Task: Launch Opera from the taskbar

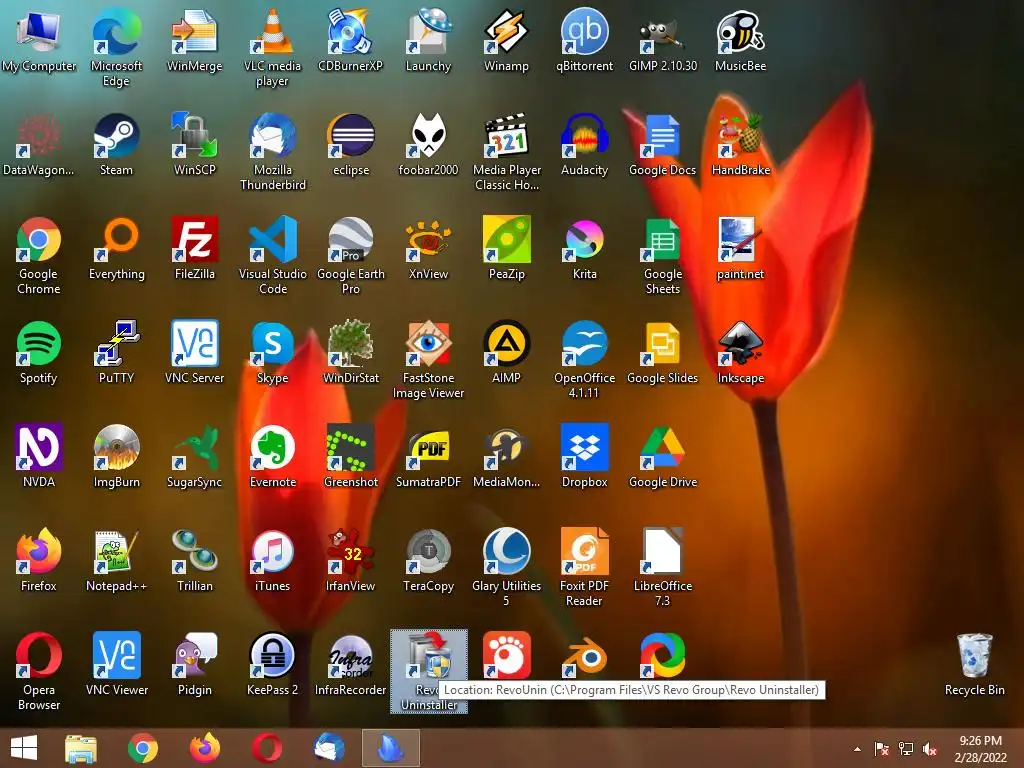Action: [268, 748]
